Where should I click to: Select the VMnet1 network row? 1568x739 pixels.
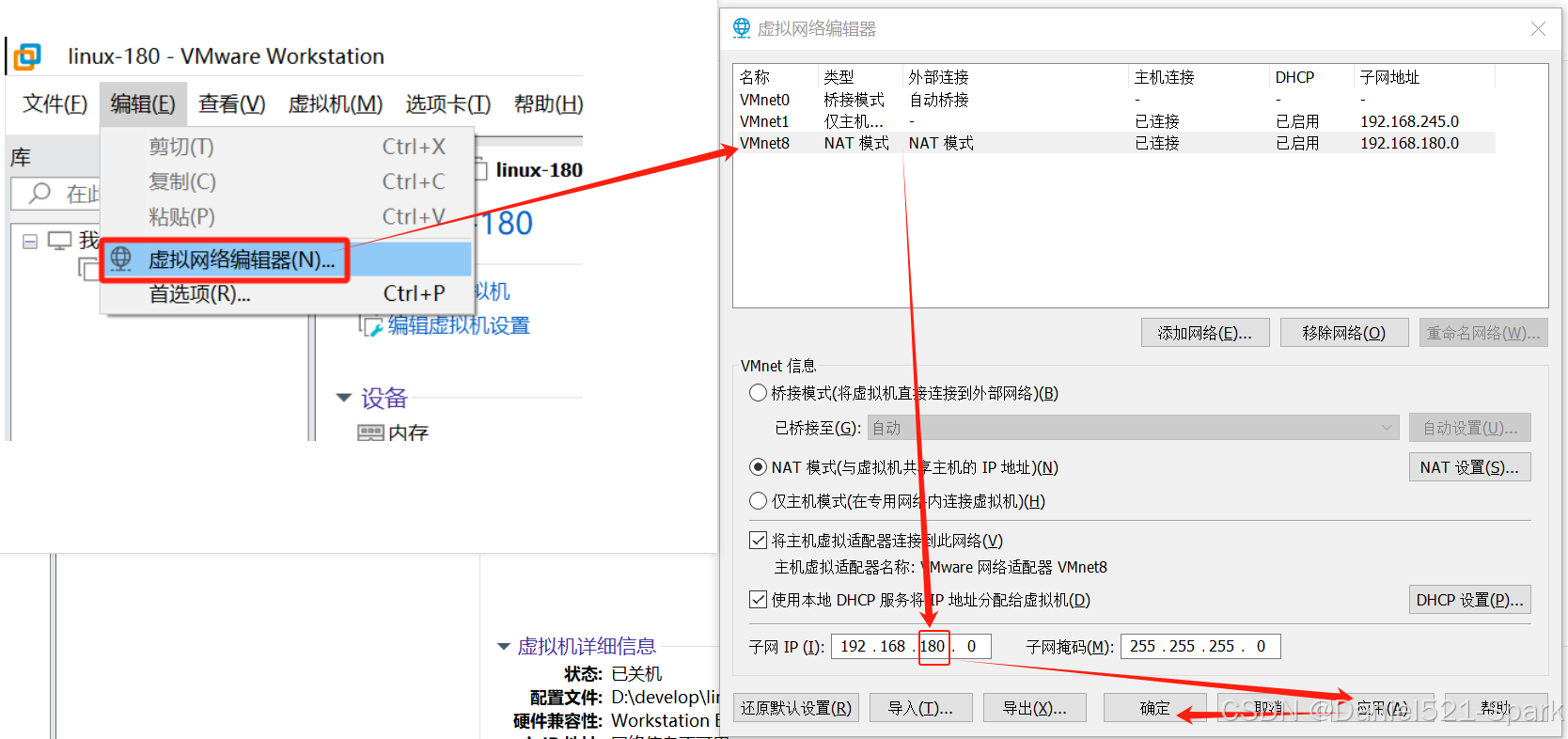coord(1114,121)
